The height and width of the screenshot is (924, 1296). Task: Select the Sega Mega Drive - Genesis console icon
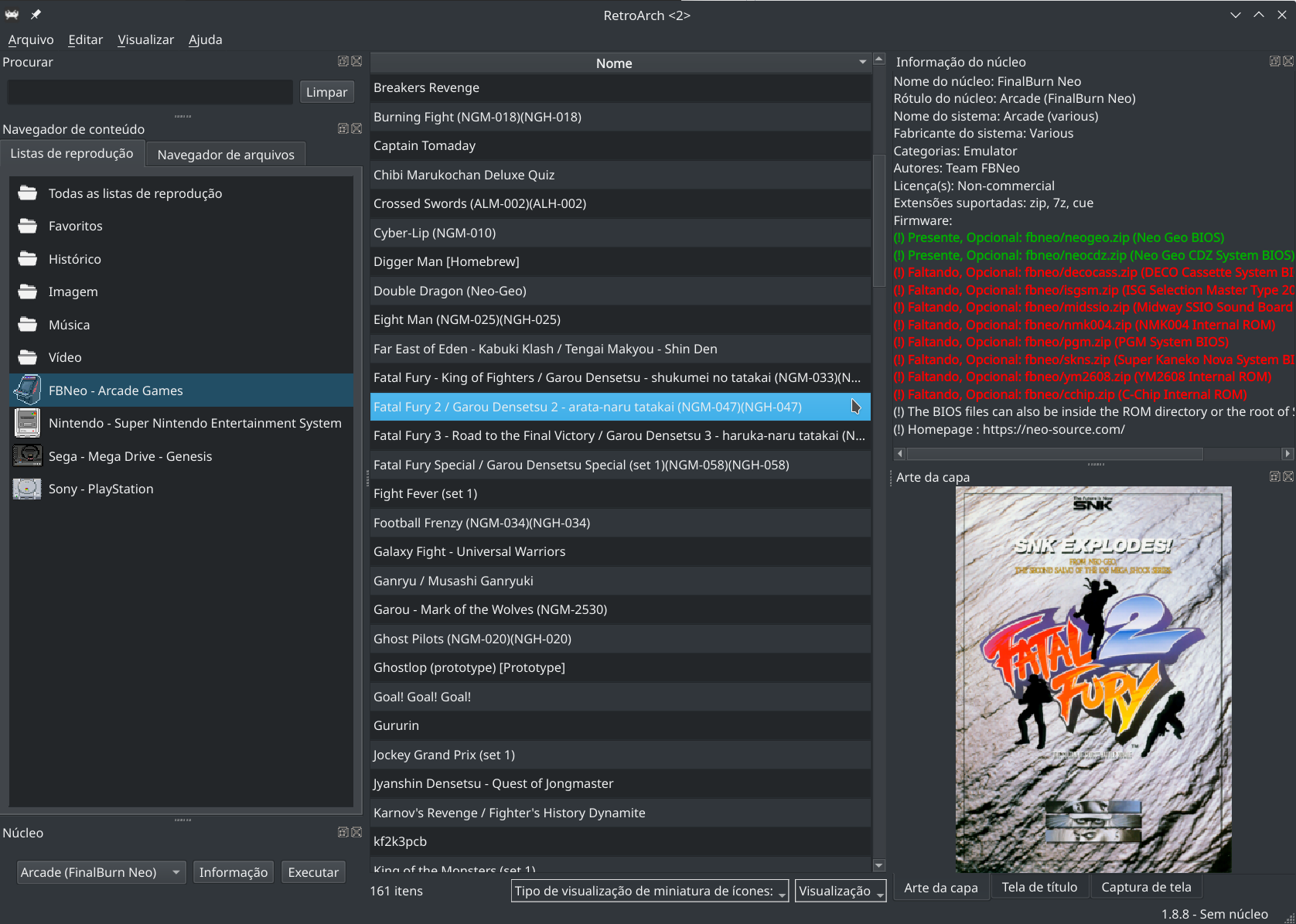coord(27,456)
